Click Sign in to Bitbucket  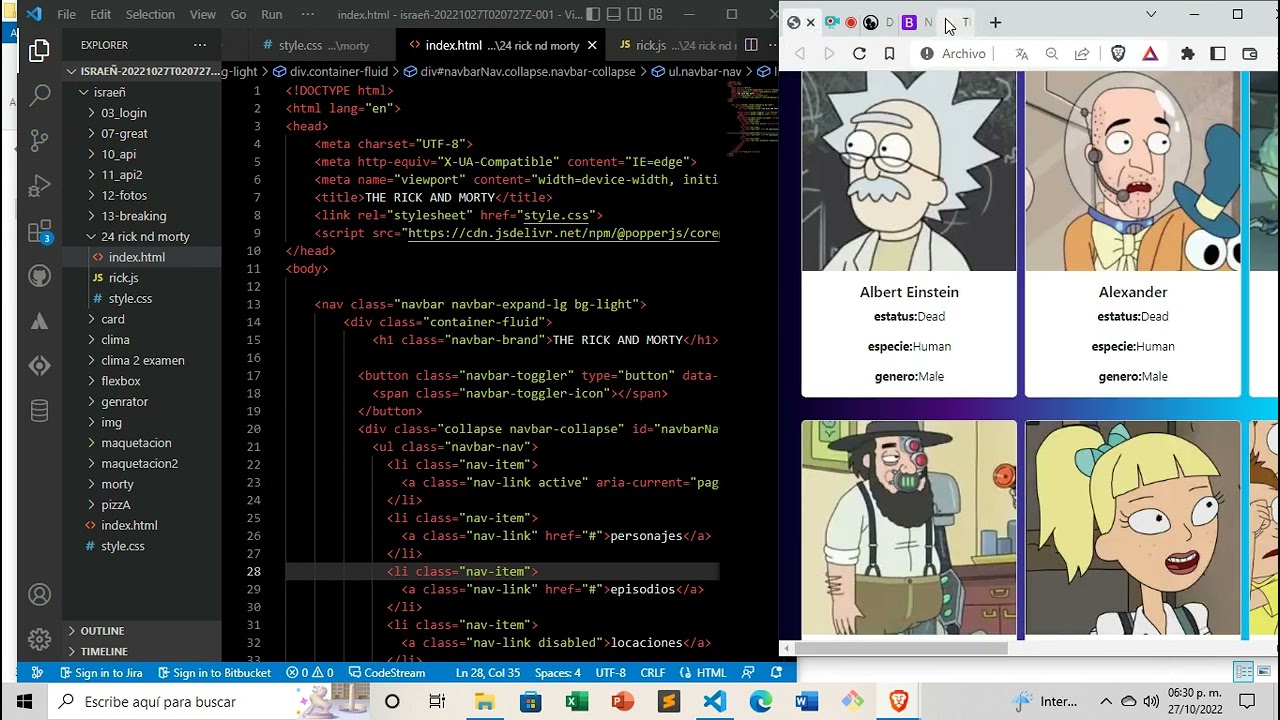click(213, 673)
